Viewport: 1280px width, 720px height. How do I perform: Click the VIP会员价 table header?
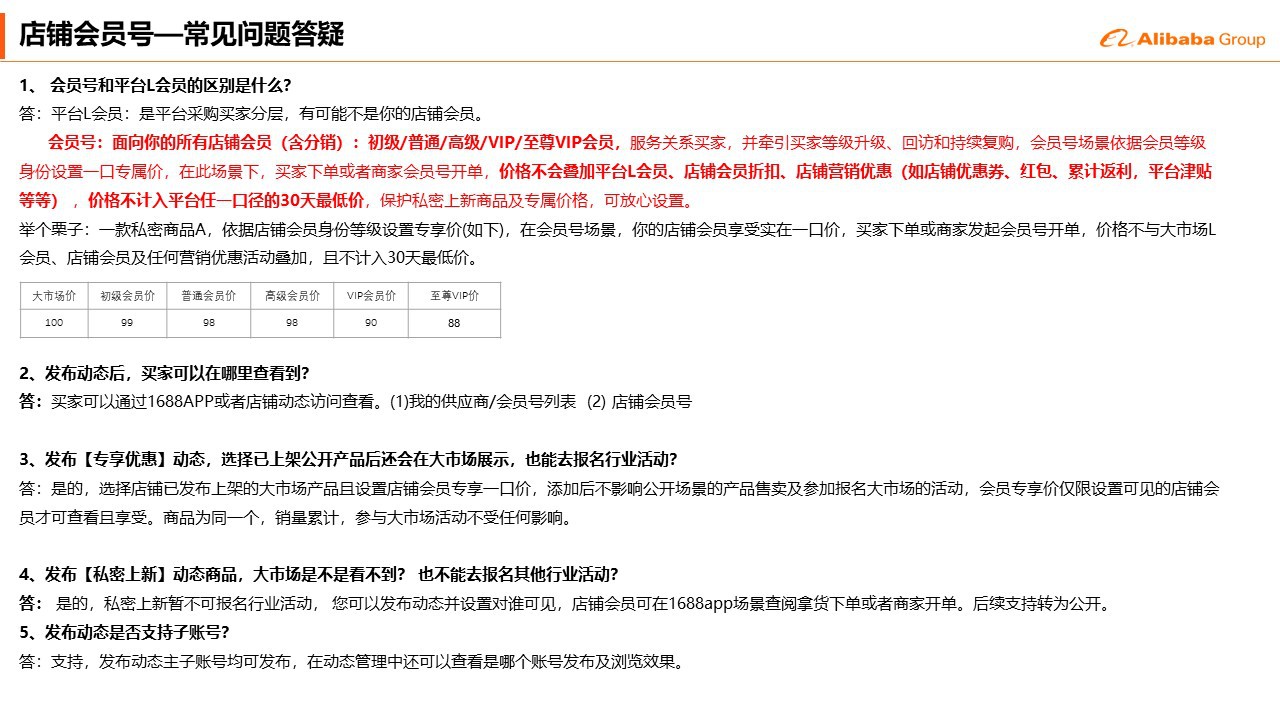371,296
